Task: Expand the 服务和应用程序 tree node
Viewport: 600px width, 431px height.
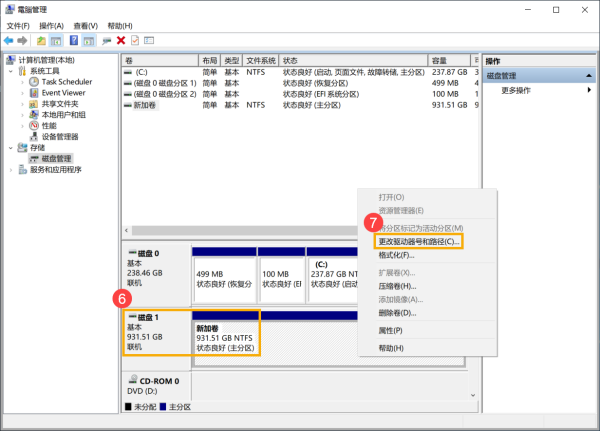Action: pyautogui.click(x=12, y=170)
